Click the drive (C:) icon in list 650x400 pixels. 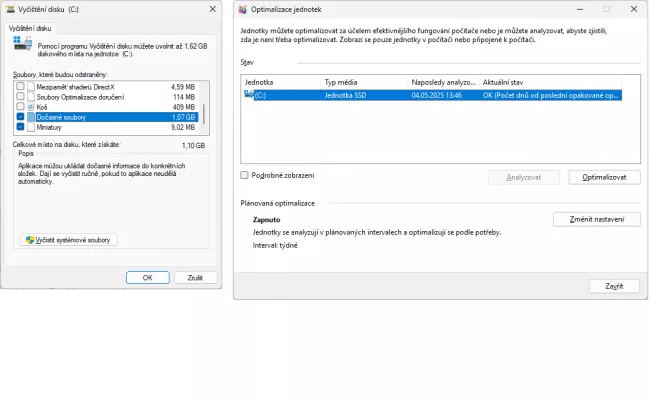click(248, 96)
